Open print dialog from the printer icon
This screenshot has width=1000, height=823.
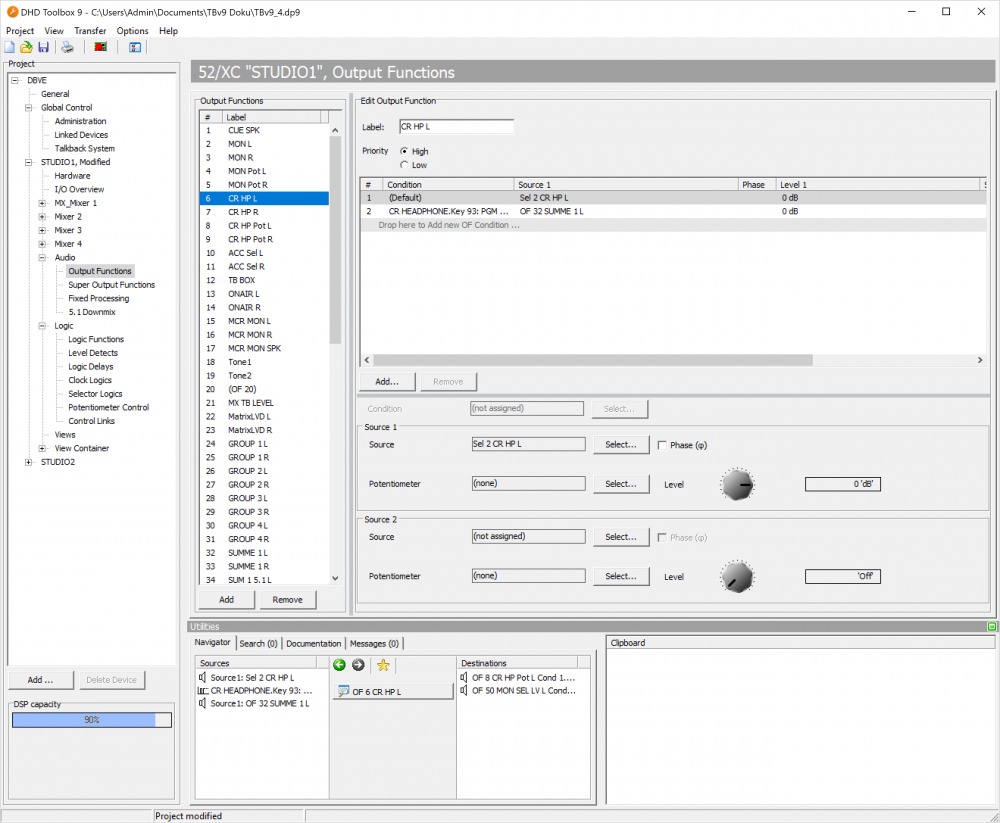pyautogui.click(x=67, y=47)
